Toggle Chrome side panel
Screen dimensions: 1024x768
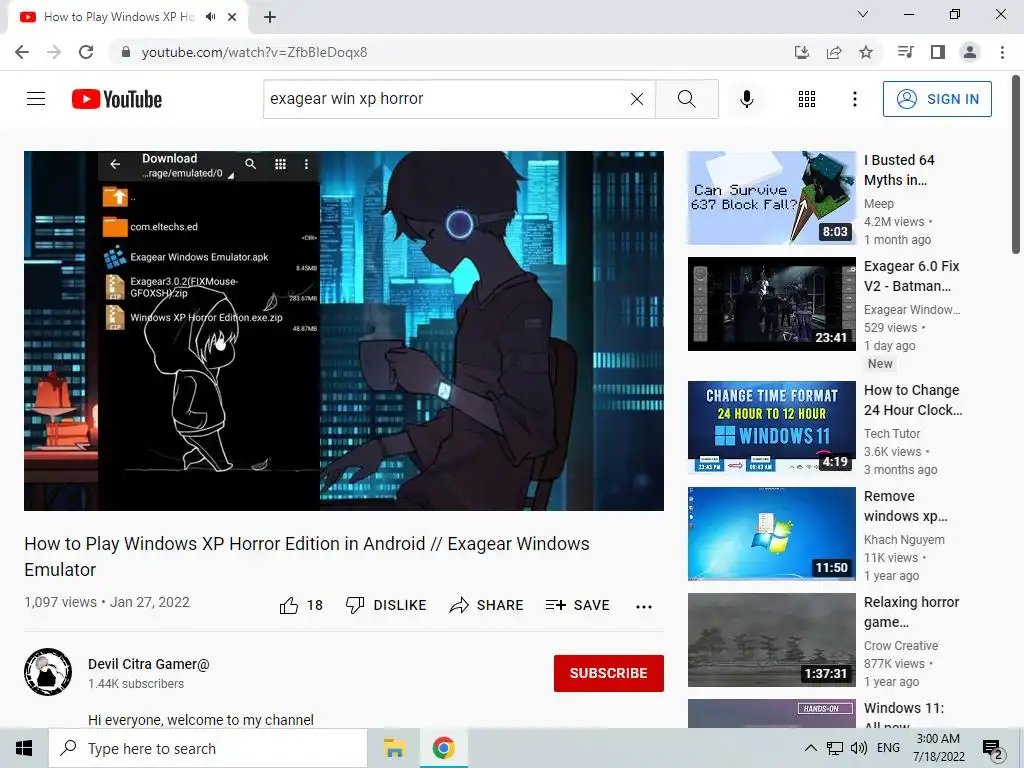point(938,52)
